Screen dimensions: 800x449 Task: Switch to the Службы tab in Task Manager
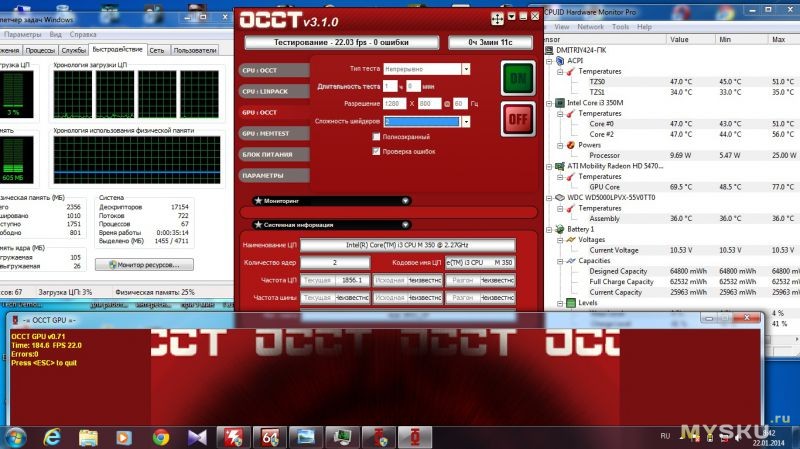(x=73, y=50)
